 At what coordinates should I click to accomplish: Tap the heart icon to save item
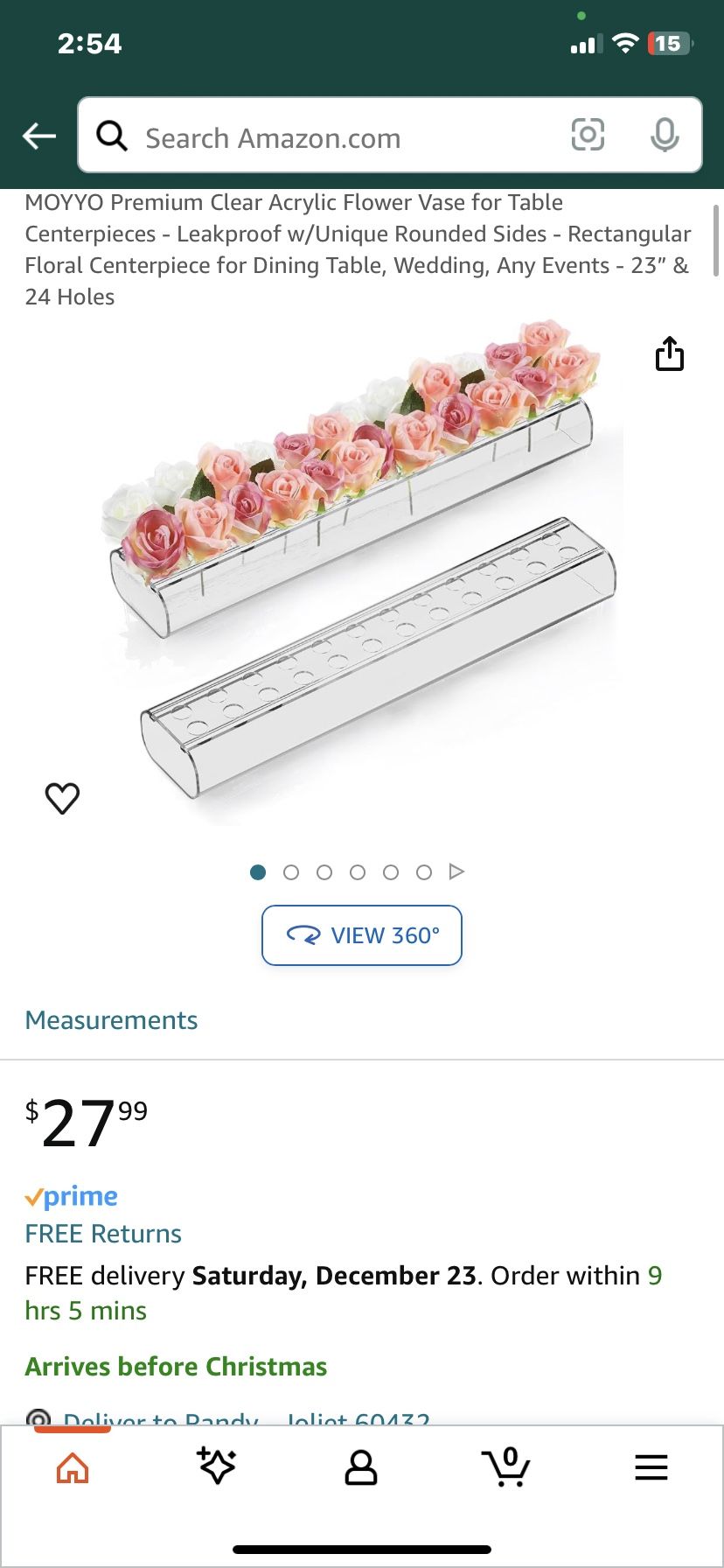coord(62,797)
